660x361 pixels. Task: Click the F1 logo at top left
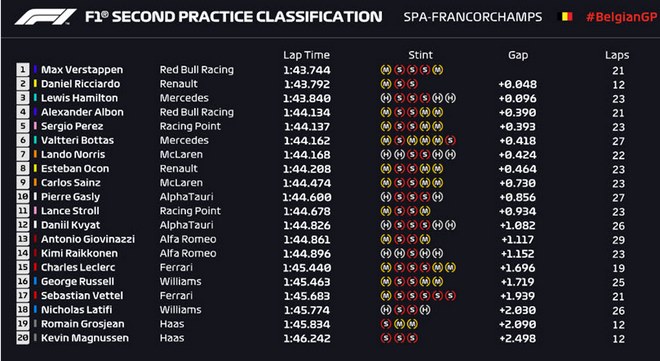coord(45,17)
